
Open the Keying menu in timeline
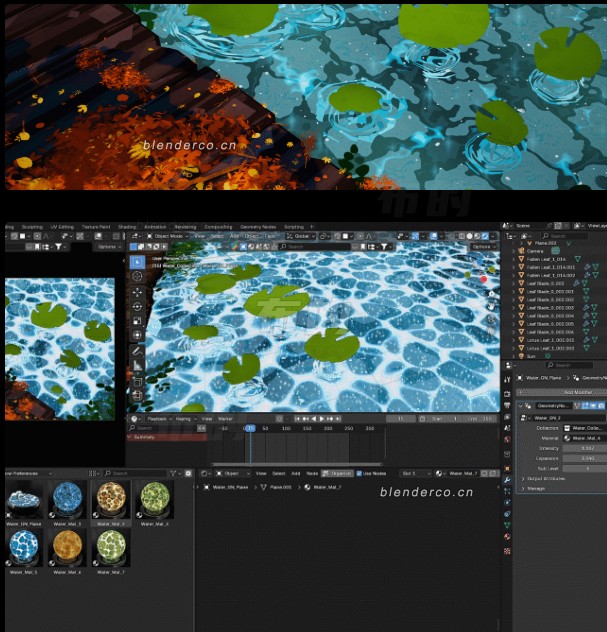click(x=185, y=419)
